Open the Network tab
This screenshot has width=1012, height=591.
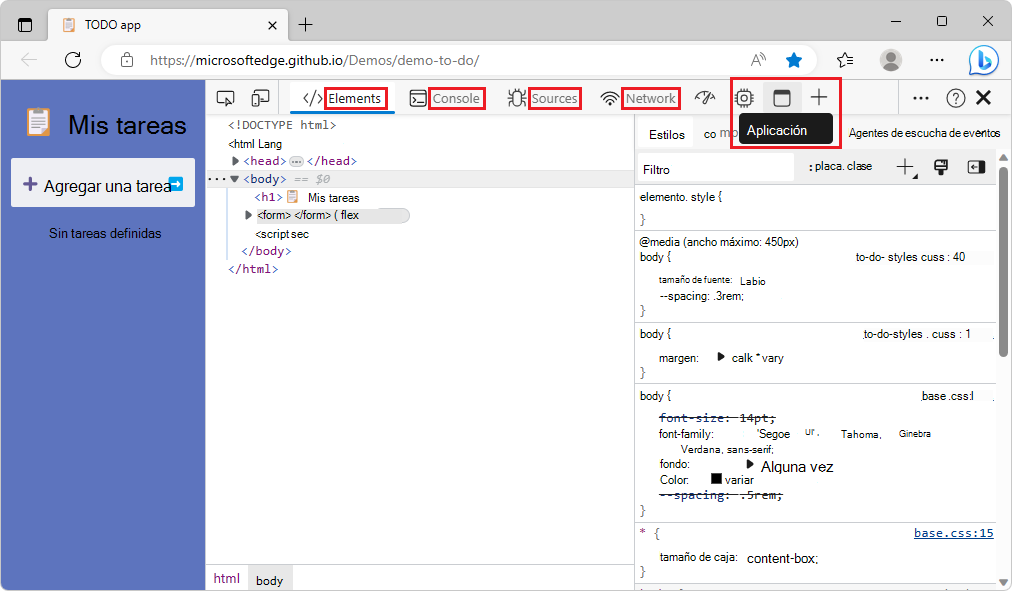(x=639, y=98)
